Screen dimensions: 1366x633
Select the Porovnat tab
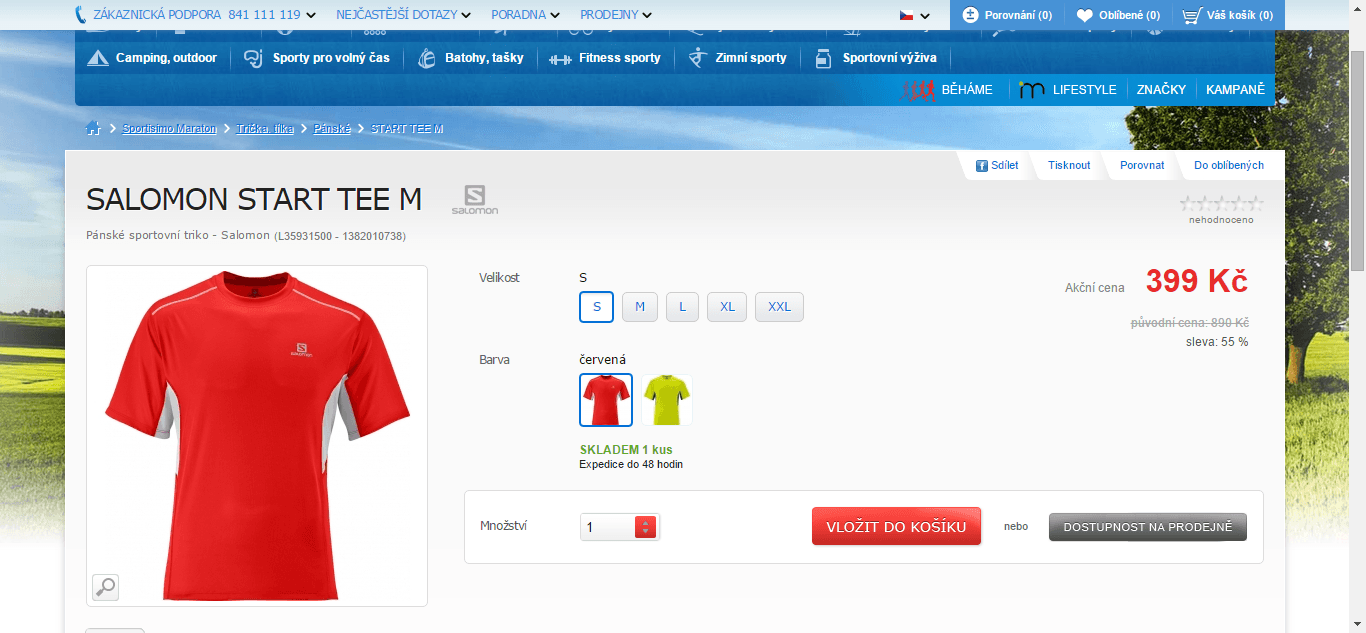(x=1142, y=165)
